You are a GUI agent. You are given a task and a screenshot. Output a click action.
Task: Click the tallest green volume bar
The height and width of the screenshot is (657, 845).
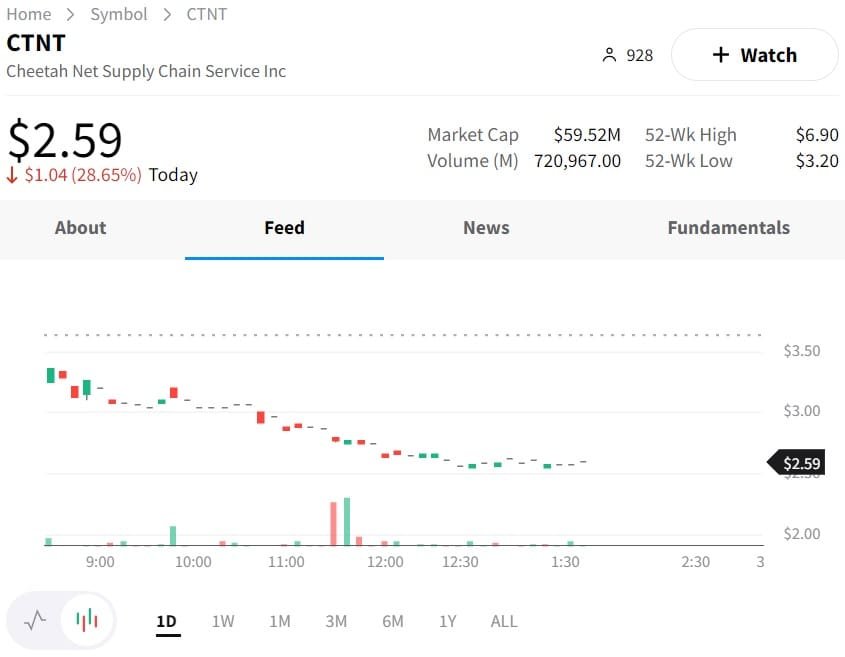[347, 521]
